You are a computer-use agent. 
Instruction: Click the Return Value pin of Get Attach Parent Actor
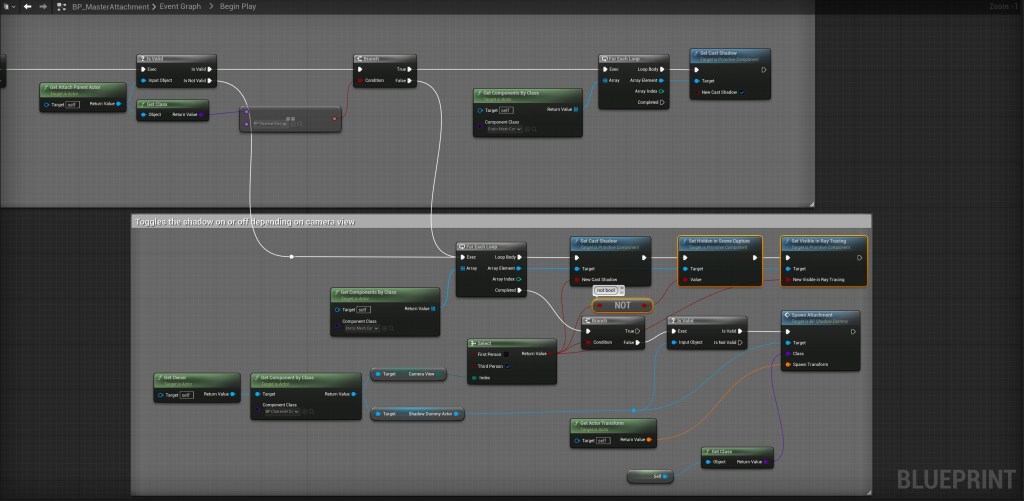click(x=118, y=103)
